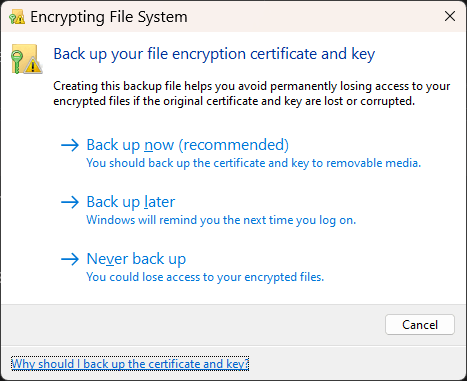Click "You should back up the certificate" description
Image resolution: width=467 pixels, height=381 pixels.
tap(254, 163)
